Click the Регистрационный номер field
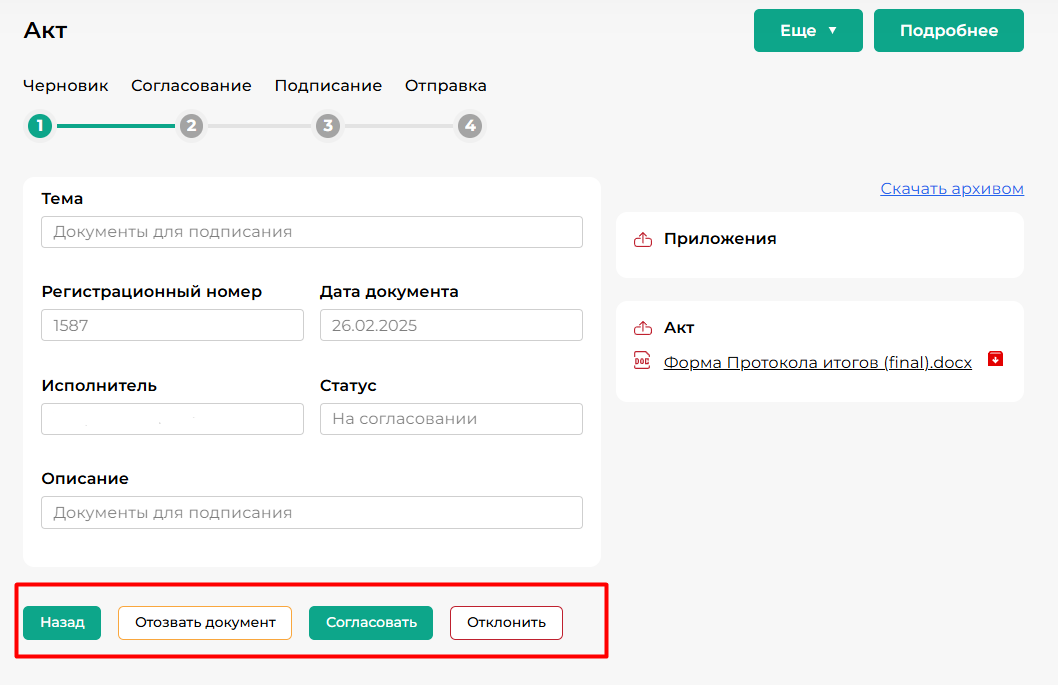Screen dimensions: 1058x685 [172, 326]
